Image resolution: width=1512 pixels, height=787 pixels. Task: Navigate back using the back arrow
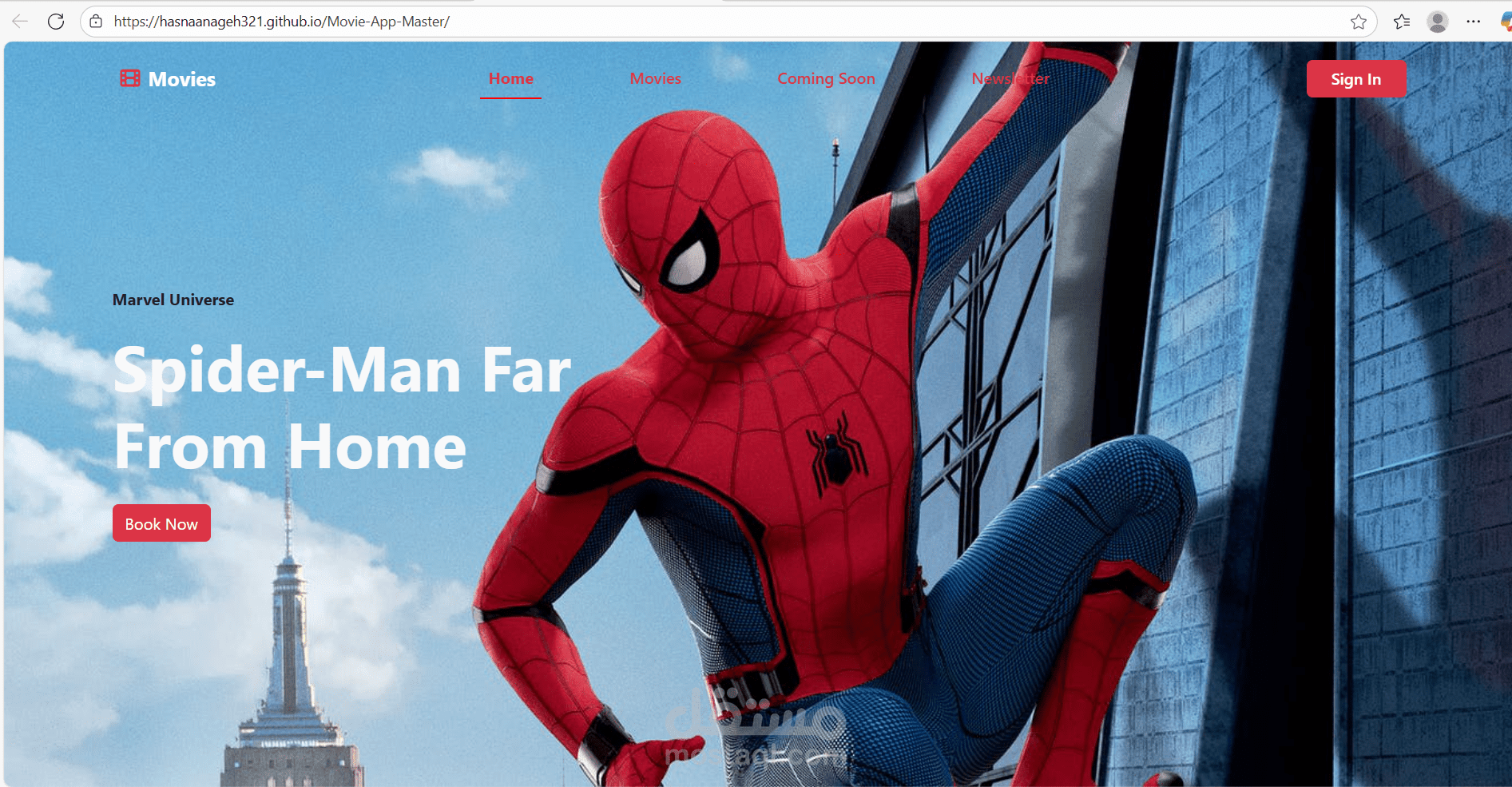coord(19,21)
